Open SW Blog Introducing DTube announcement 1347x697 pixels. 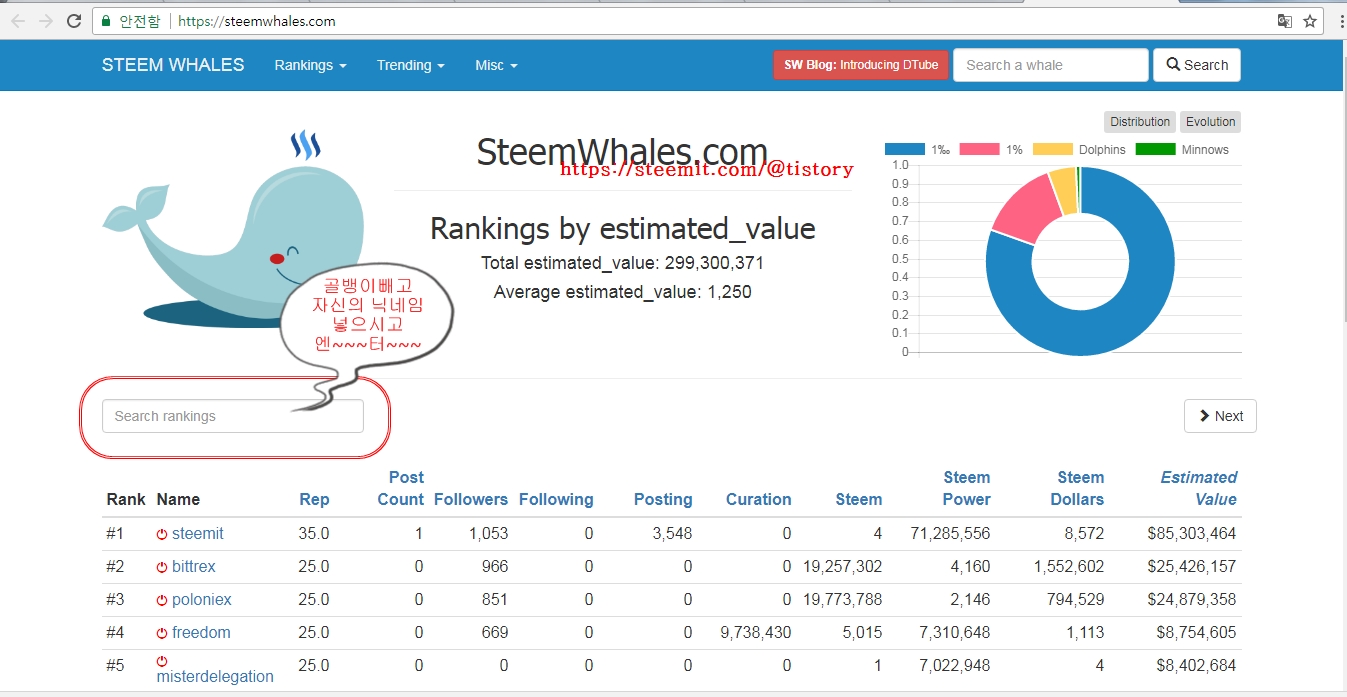click(861, 65)
